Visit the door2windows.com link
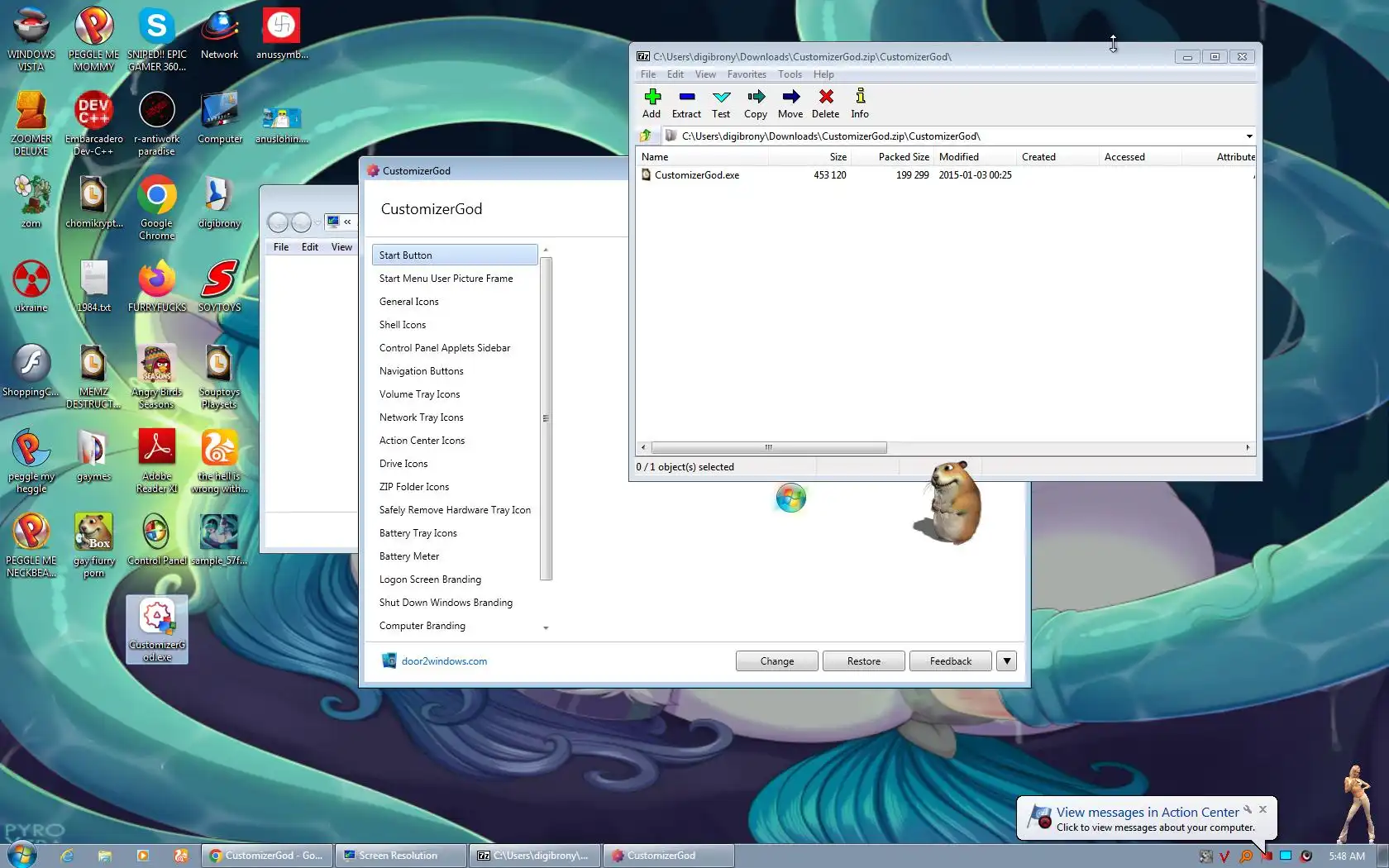The image size is (1389, 868). pos(444,661)
